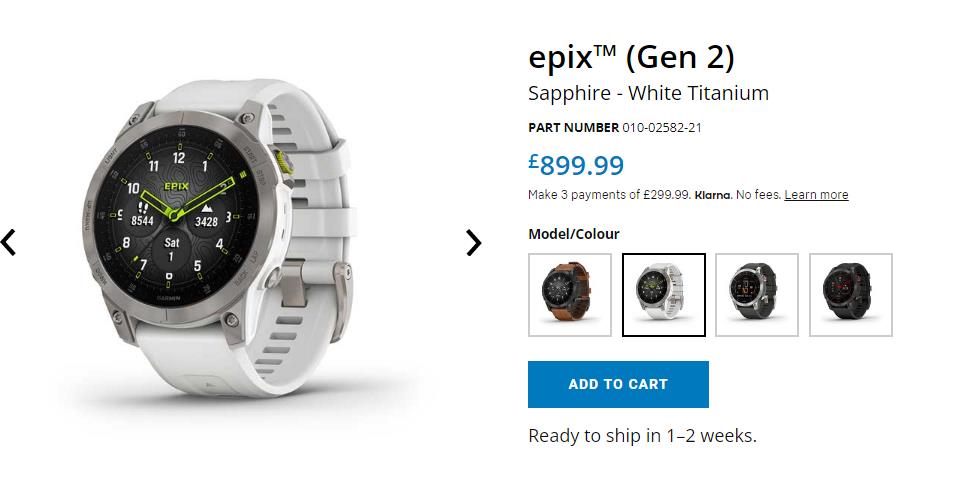Choose the brown leather band watch model
Image resolution: width=967 pixels, height=494 pixels.
pyautogui.click(x=570, y=295)
